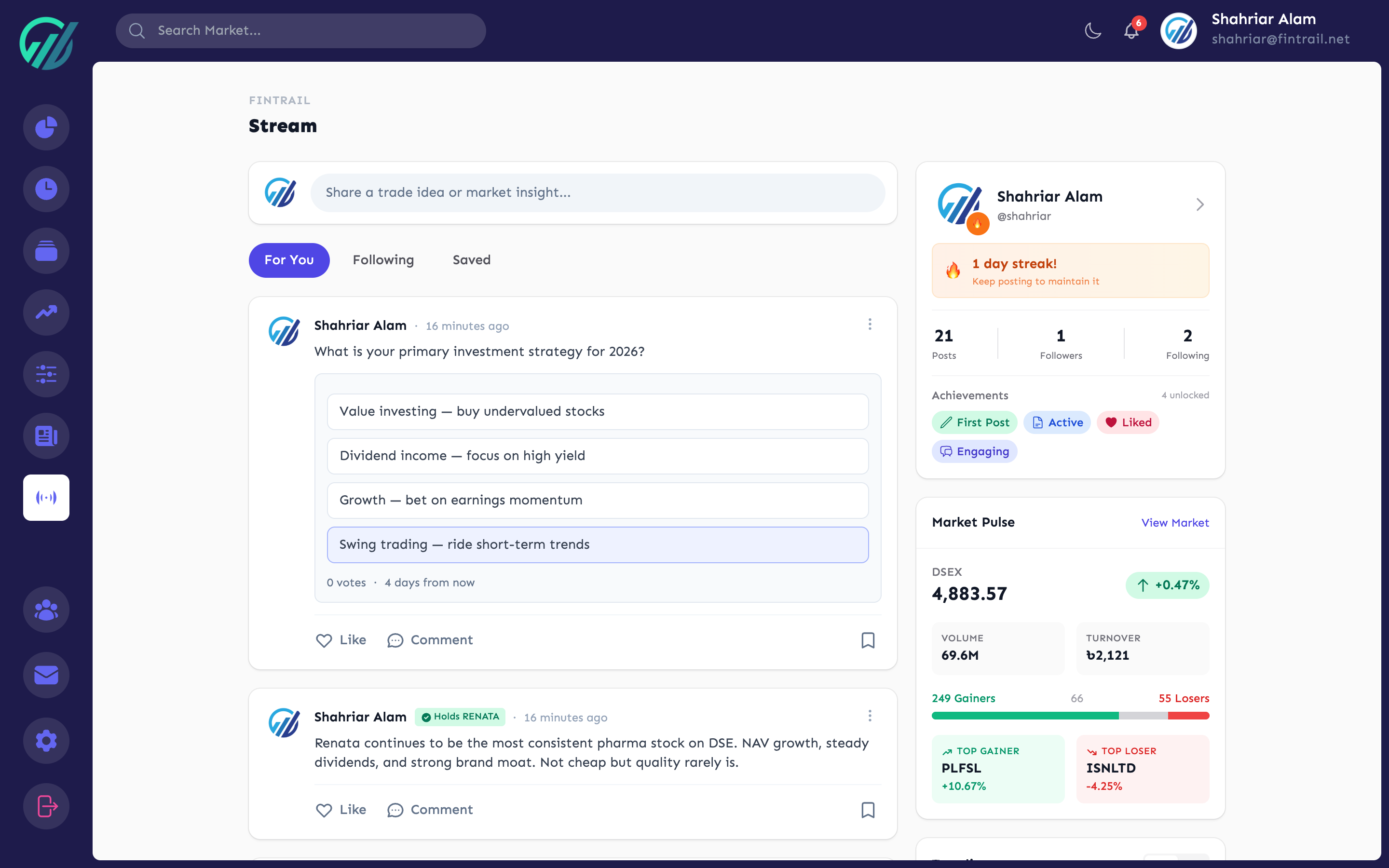Open the chevron next to Shahriar Alam profile card
This screenshot has width=1389, height=868.
pos(1199,204)
